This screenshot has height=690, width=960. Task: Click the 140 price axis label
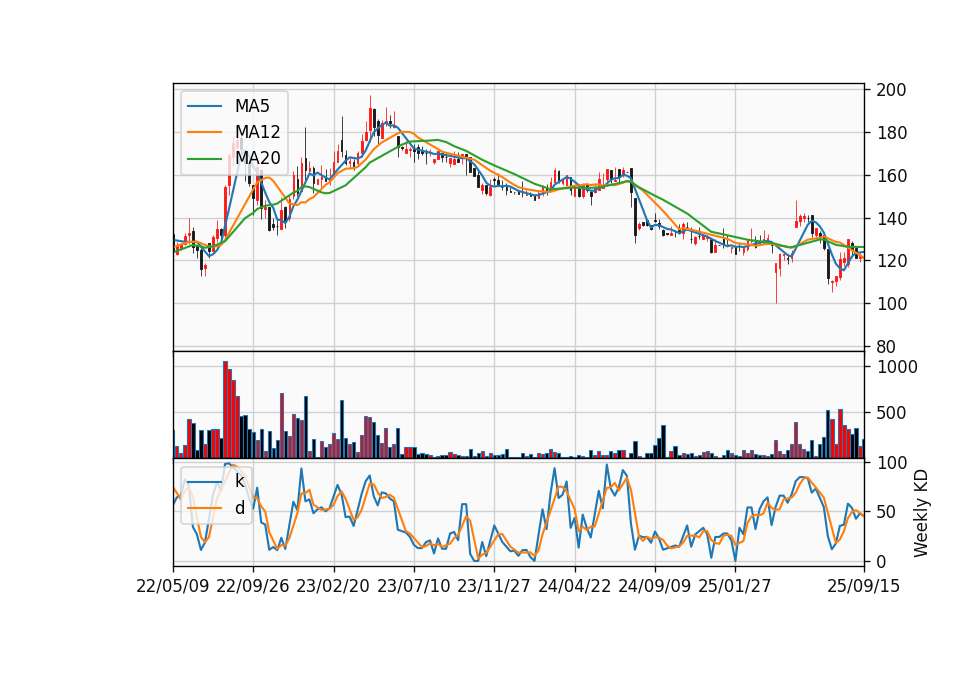[x=891, y=219]
